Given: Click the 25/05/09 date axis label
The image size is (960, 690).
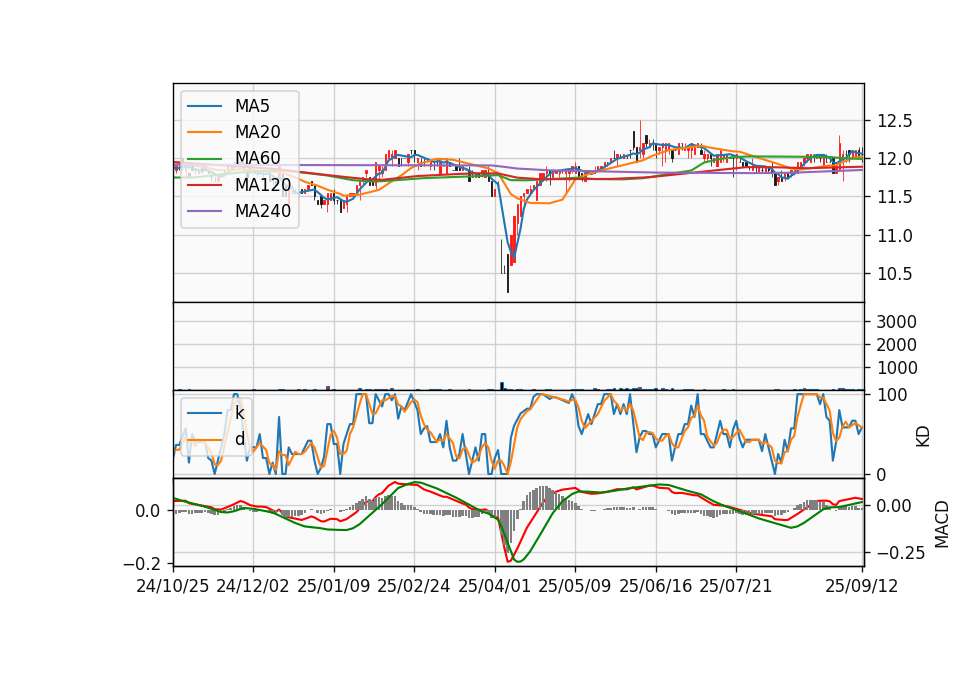Looking at the screenshot, I should (575, 586).
